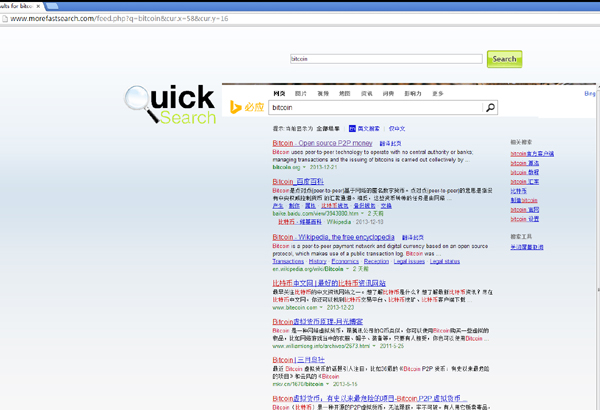This screenshot has height=410, width=600.
Task: Click the link under 搜索工具 heading
Action: tap(527, 247)
